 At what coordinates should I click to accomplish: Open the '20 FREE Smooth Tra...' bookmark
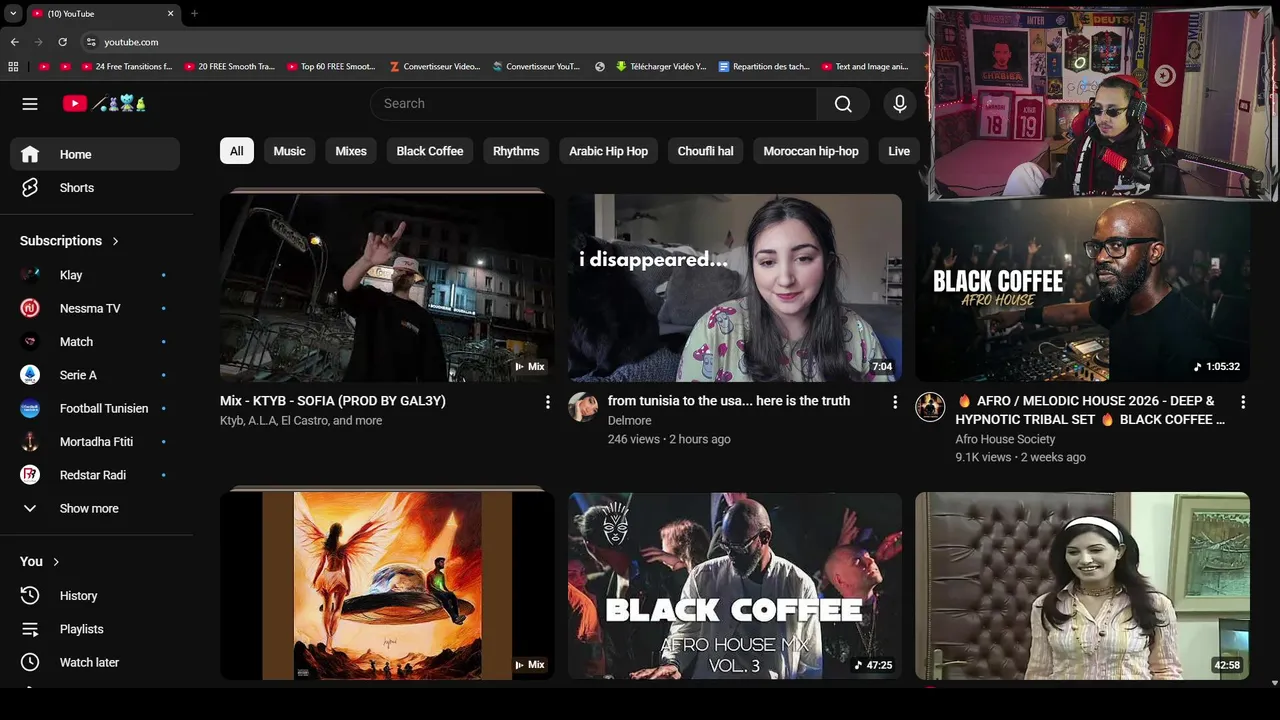click(229, 67)
